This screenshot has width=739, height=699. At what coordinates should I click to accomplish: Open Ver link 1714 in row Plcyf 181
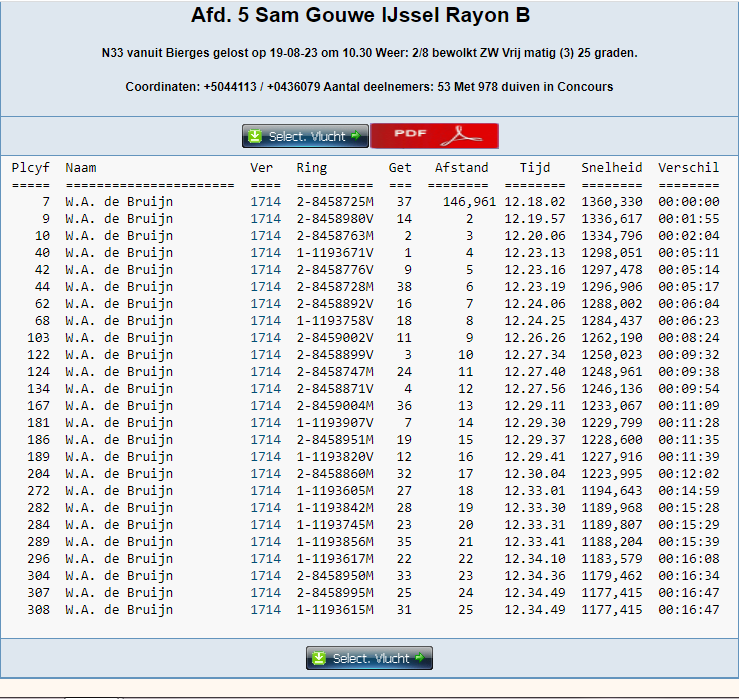265,422
